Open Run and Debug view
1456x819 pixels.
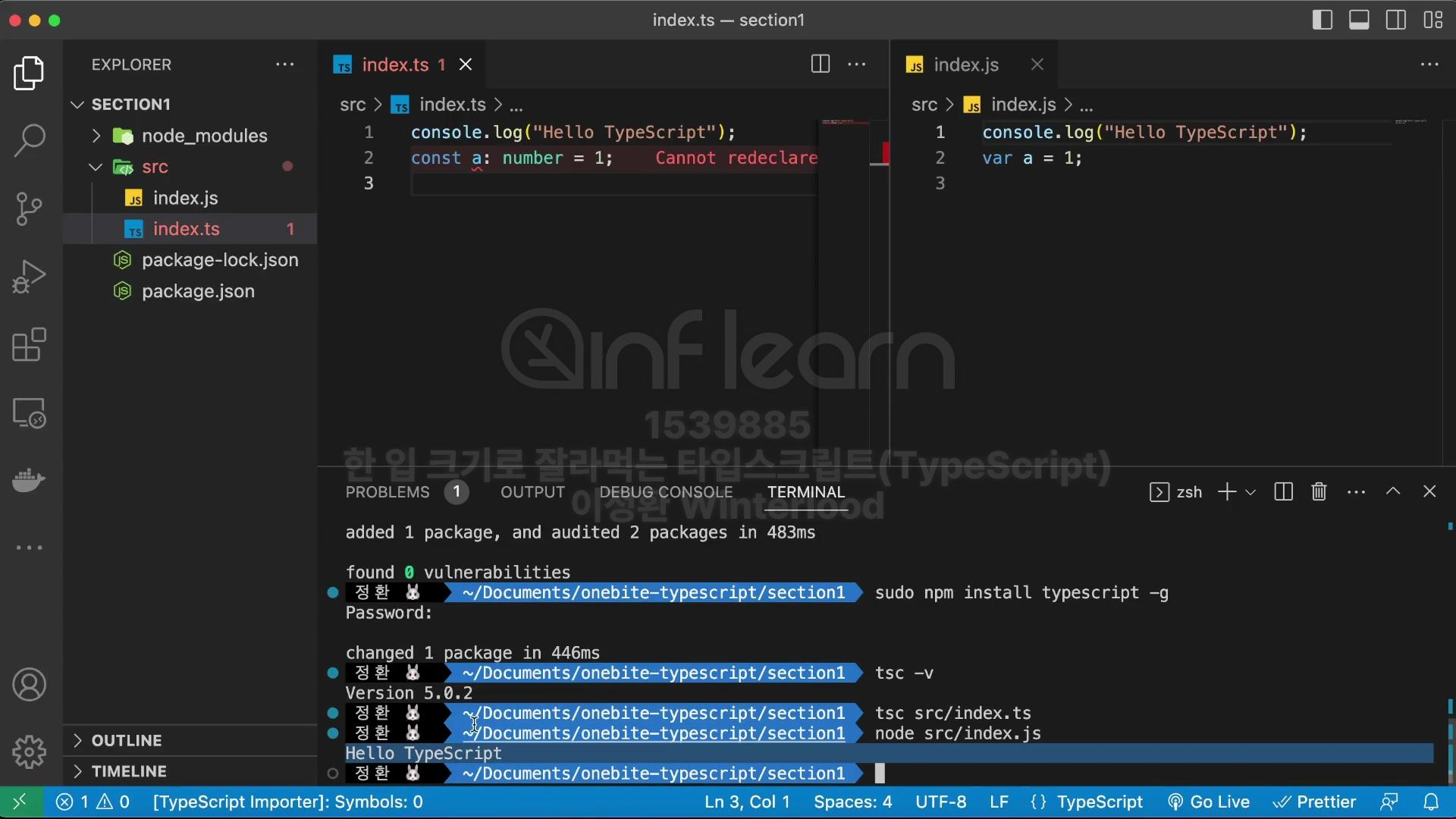(x=30, y=277)
